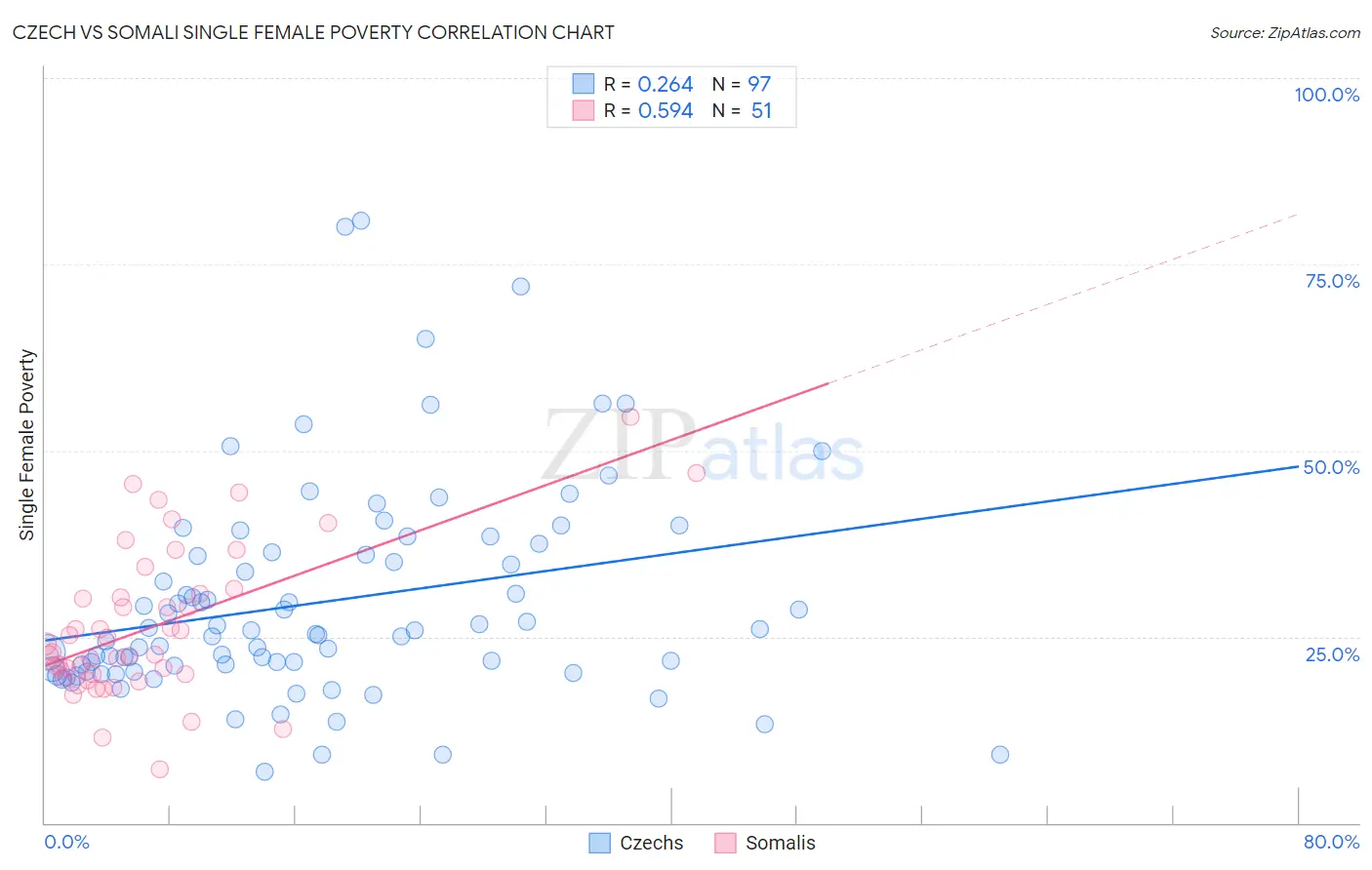Click the 100.0% y-axis label
The height and width of the screenshot is (870, 1372).
pos(1326,95)
